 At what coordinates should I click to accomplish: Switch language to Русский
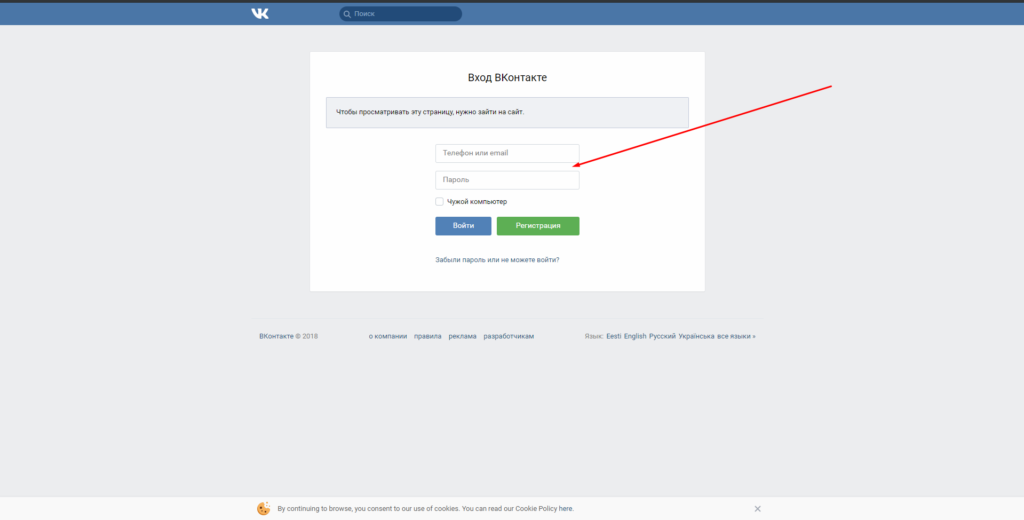tap(662, 336)
